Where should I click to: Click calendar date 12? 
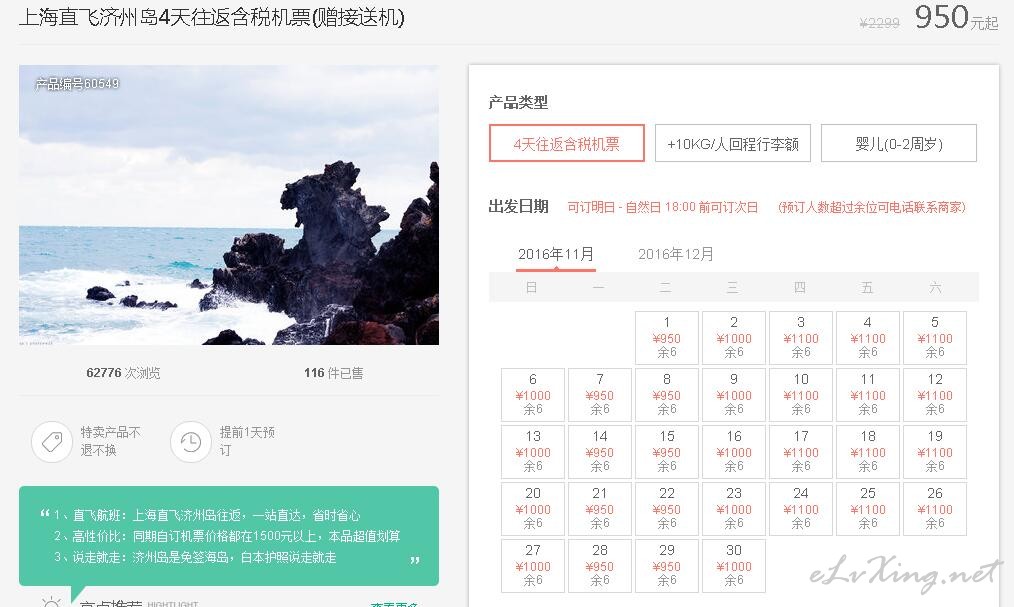[x=935, y=394]
